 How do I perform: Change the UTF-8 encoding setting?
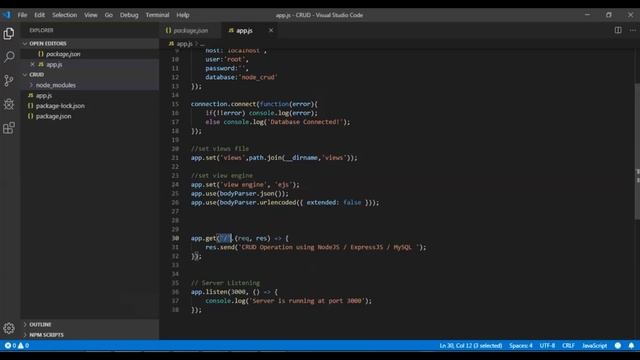coord(547,346)
